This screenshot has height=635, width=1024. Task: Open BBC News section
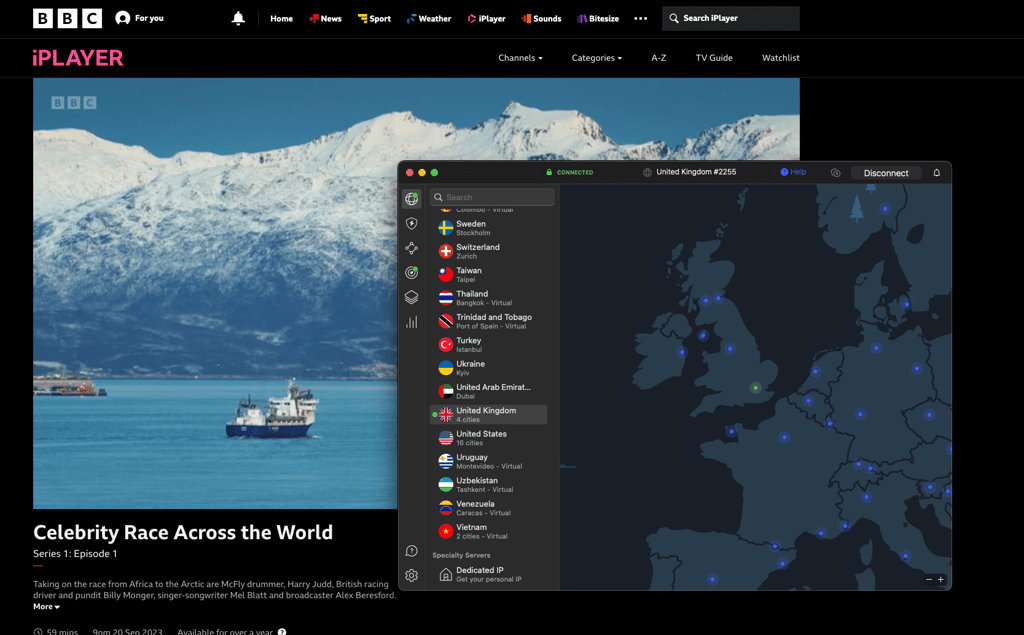pos(325,18)
